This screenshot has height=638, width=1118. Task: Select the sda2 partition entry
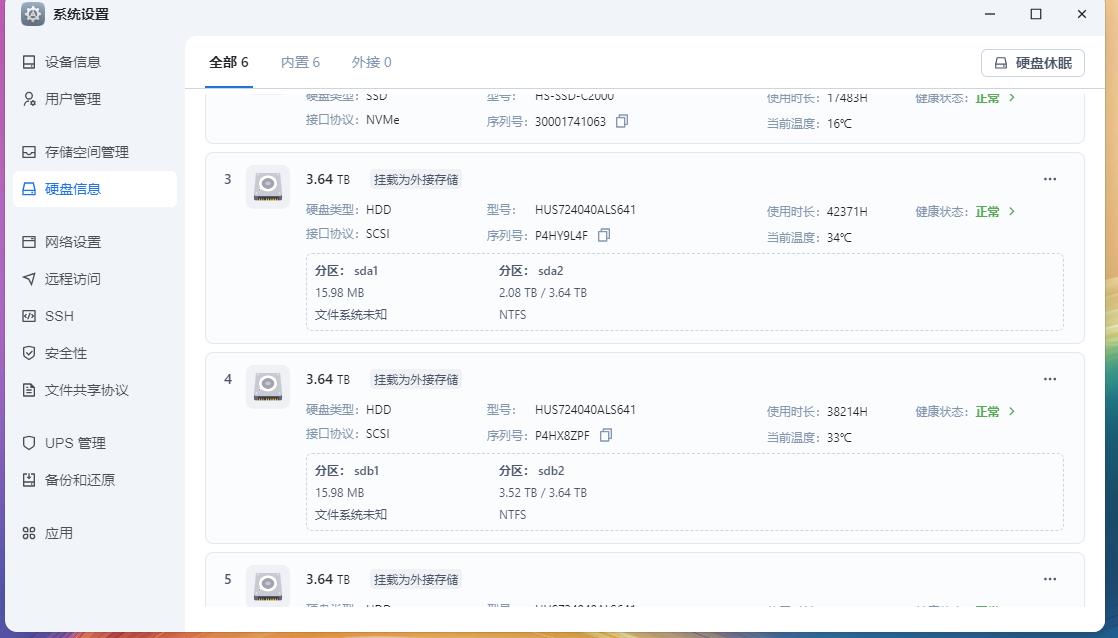pyautogui.click(x=543, y=292)
